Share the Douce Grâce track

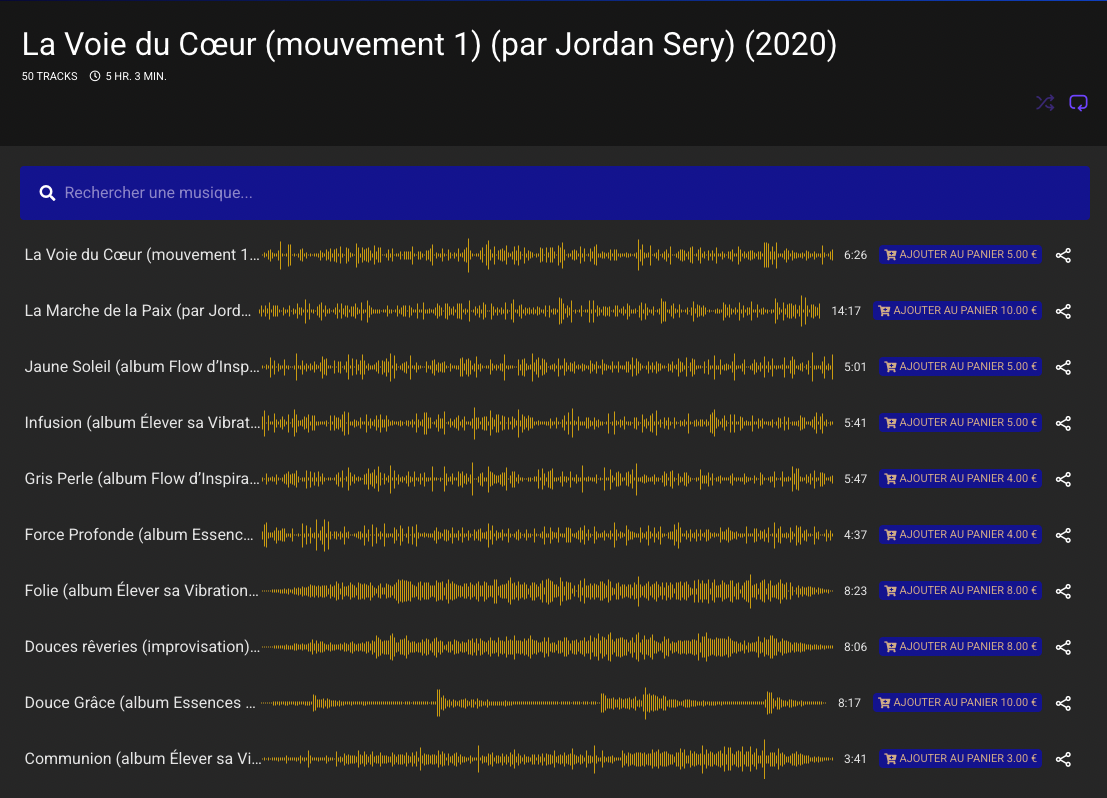(x=1063, y=703)
